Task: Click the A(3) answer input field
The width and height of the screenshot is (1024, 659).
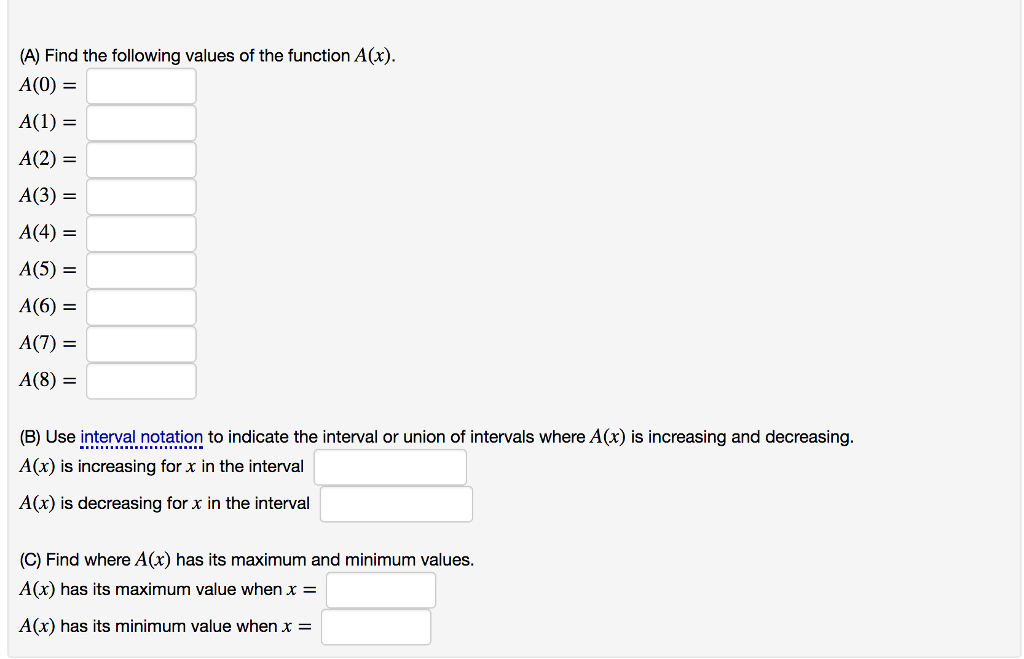Action: 140,196
